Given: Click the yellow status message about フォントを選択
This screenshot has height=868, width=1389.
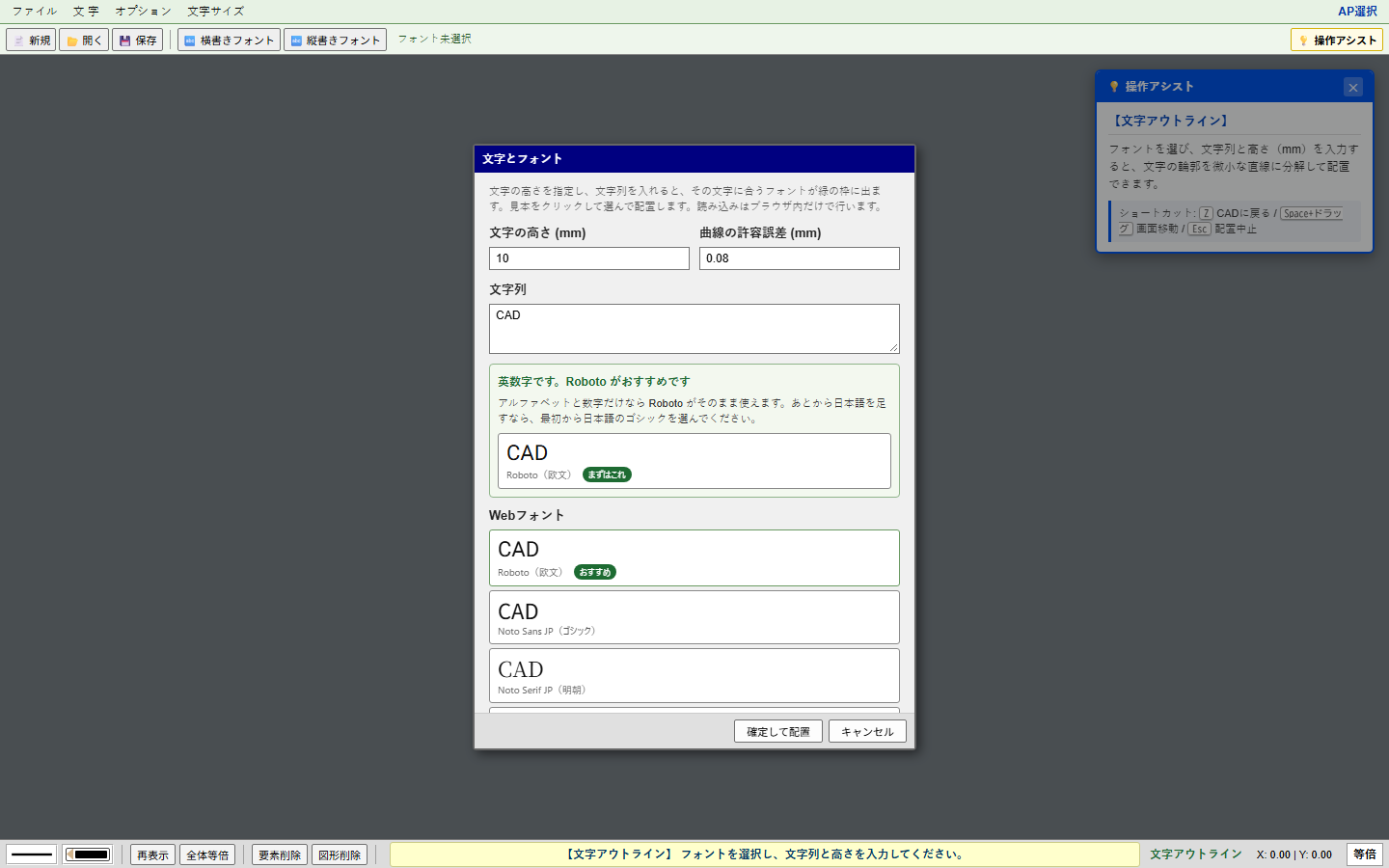Looking at the screenshot, I should coord(765,854).
